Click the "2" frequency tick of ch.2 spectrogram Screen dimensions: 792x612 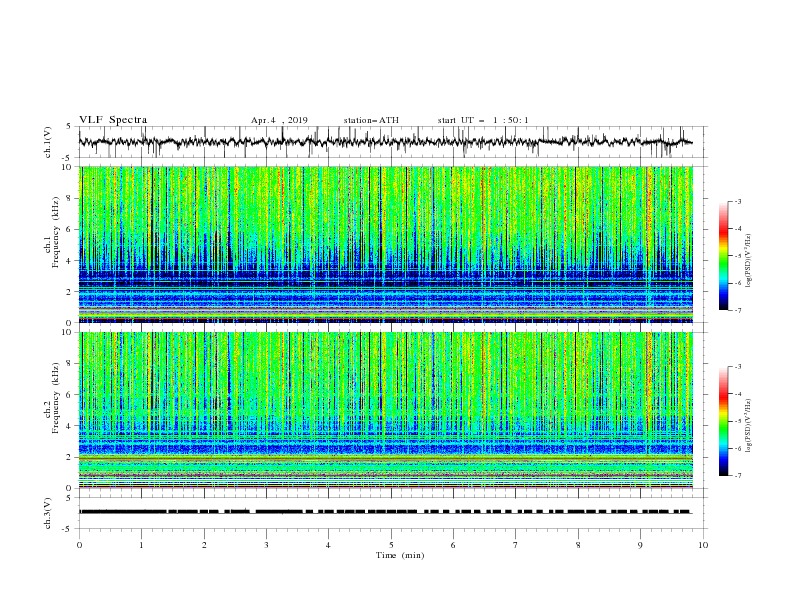tap(70, 457)
